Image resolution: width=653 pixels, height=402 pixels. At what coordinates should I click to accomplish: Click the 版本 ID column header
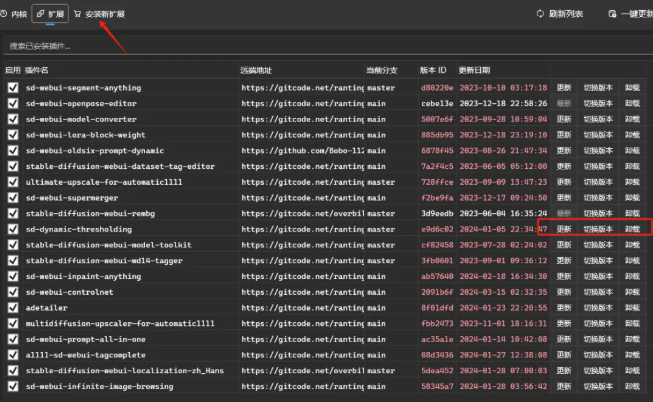pyautogui.click(x=433, y=70)
